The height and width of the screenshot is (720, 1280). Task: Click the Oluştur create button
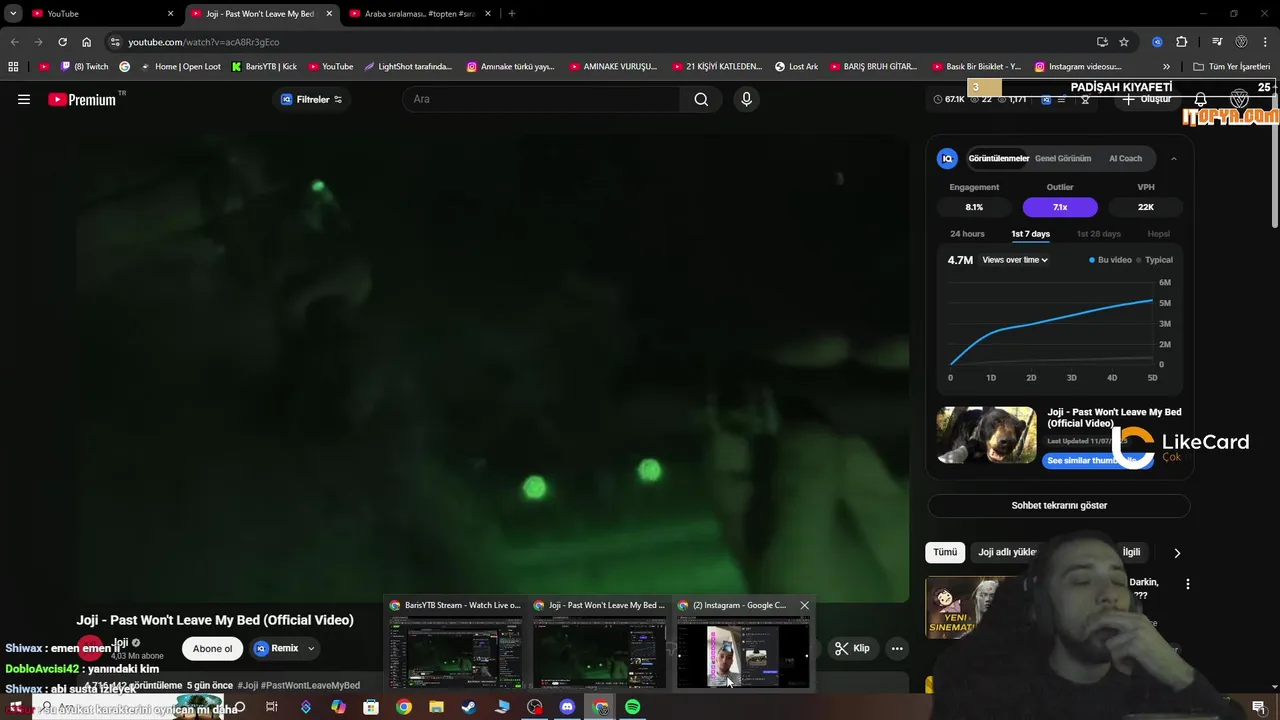click(x=1146, y=99)
